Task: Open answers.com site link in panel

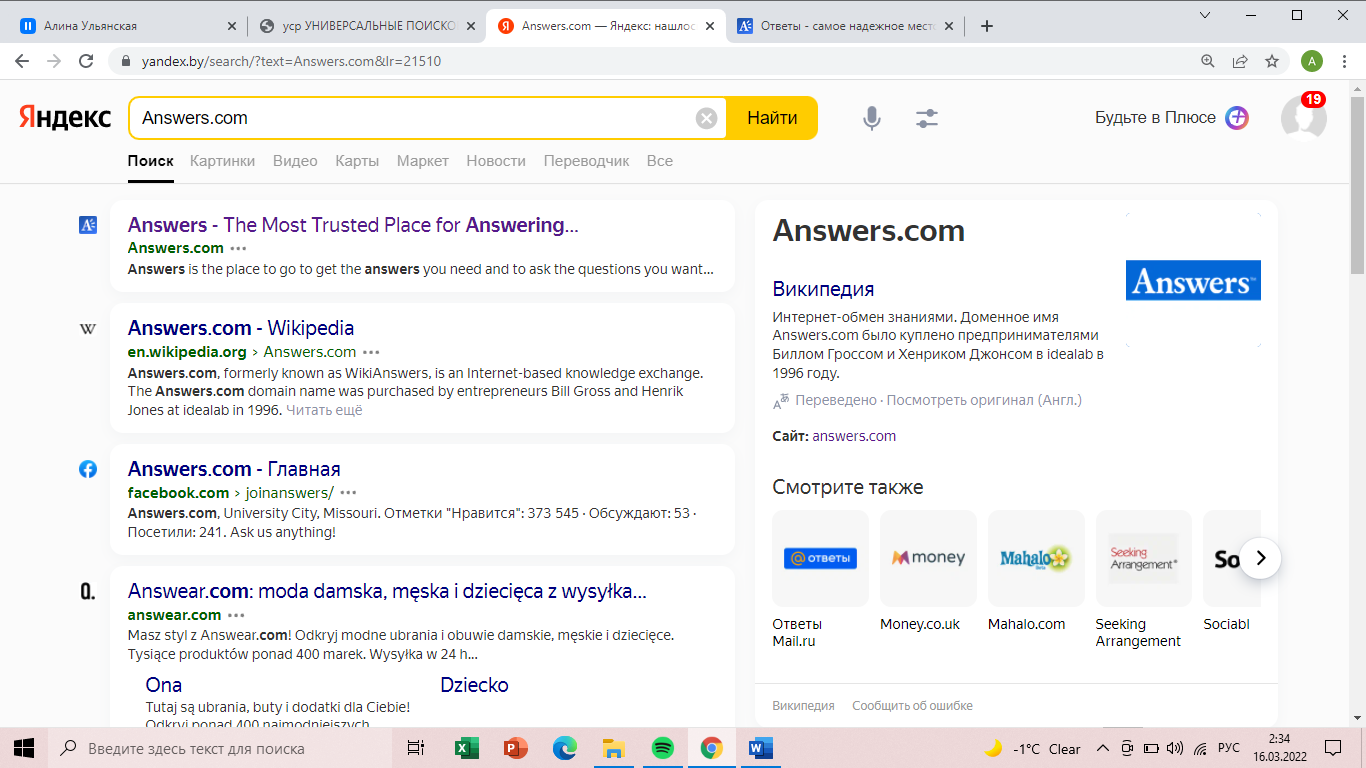Action: pyautogui.click(x=854, y=436)
